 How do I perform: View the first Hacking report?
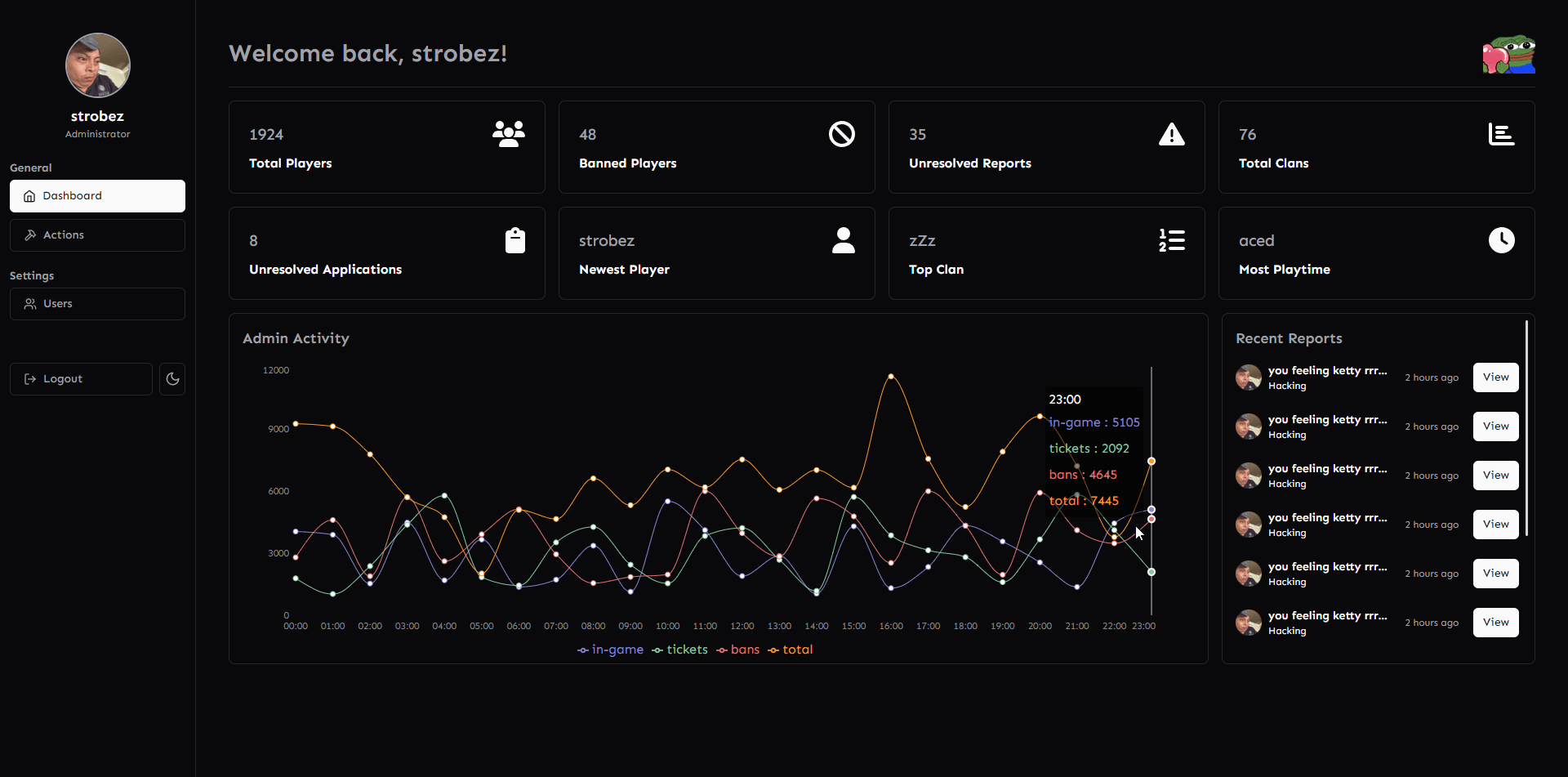click(1496, 377)
